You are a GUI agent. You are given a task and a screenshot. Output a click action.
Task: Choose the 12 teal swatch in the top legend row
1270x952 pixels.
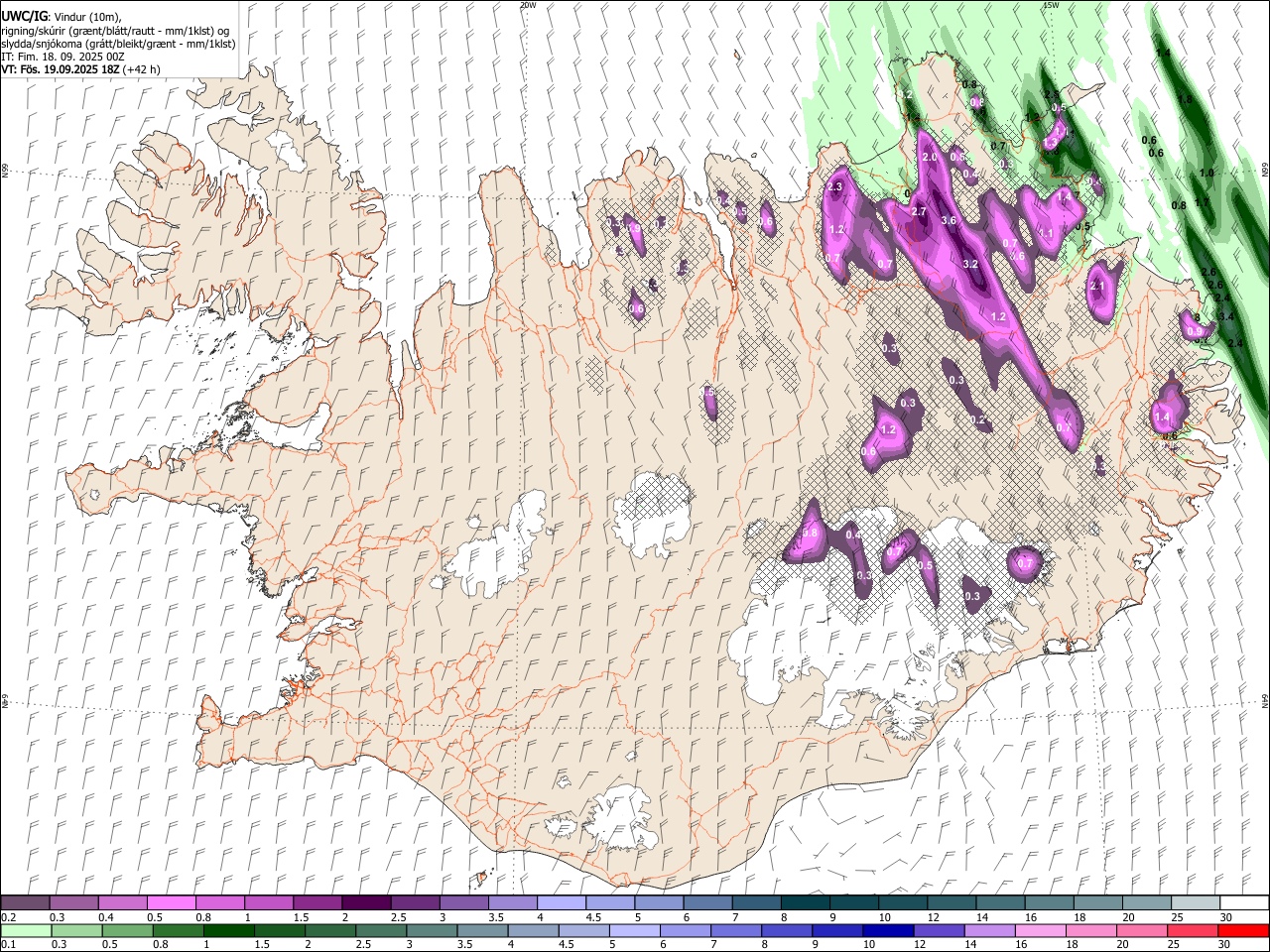point(952,902)
